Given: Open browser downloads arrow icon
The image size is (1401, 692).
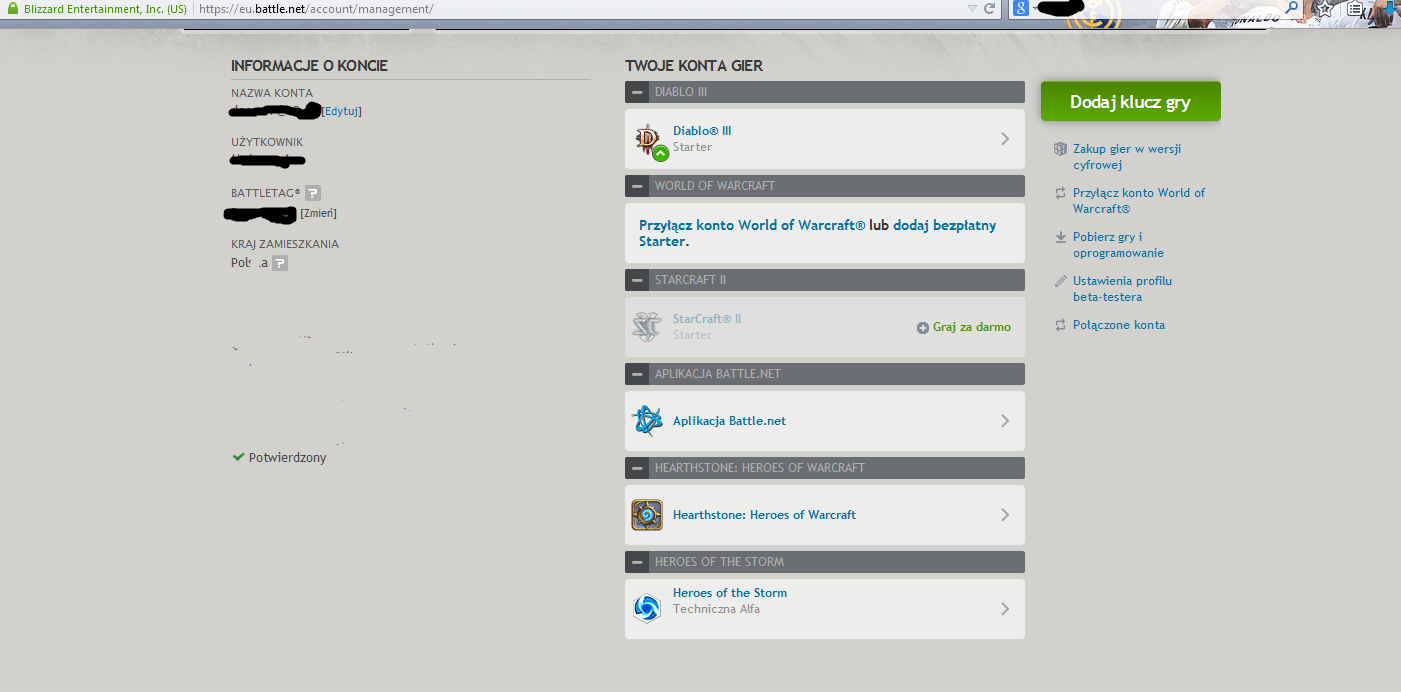Looking at the screenshot, I should click(1390, 9).
